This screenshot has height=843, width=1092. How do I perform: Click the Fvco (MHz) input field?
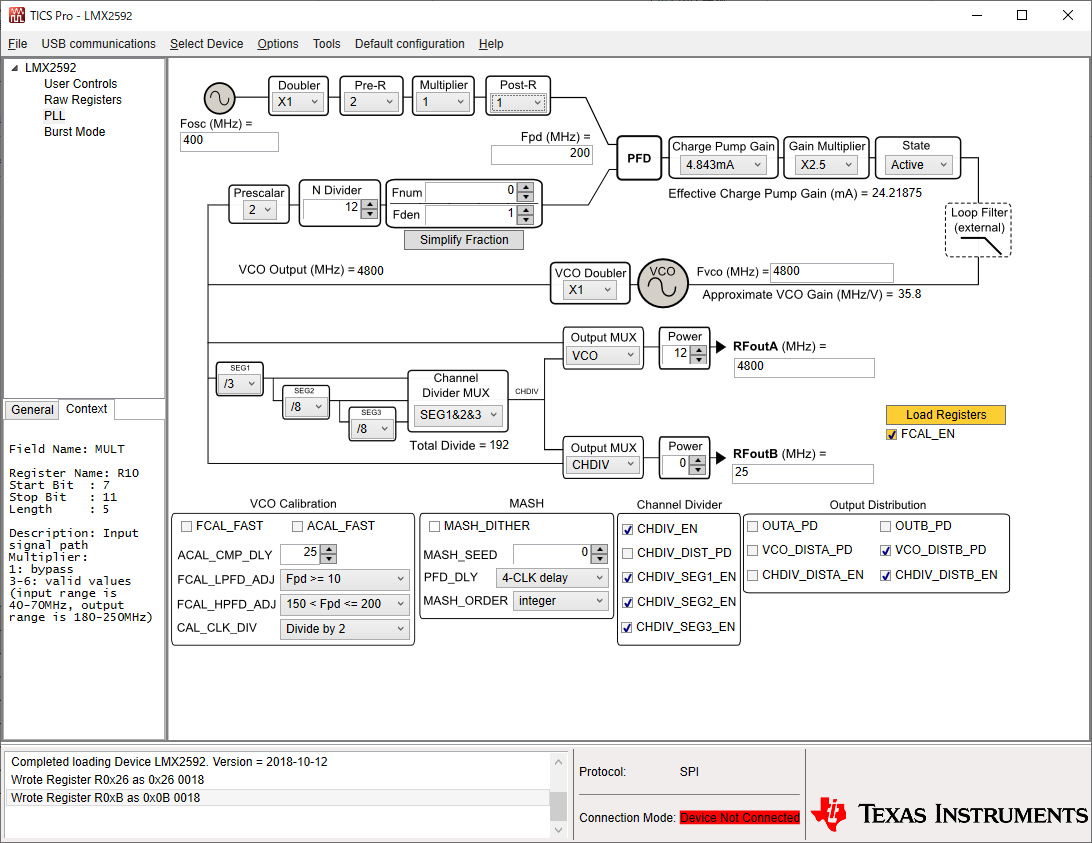point(832,272)
